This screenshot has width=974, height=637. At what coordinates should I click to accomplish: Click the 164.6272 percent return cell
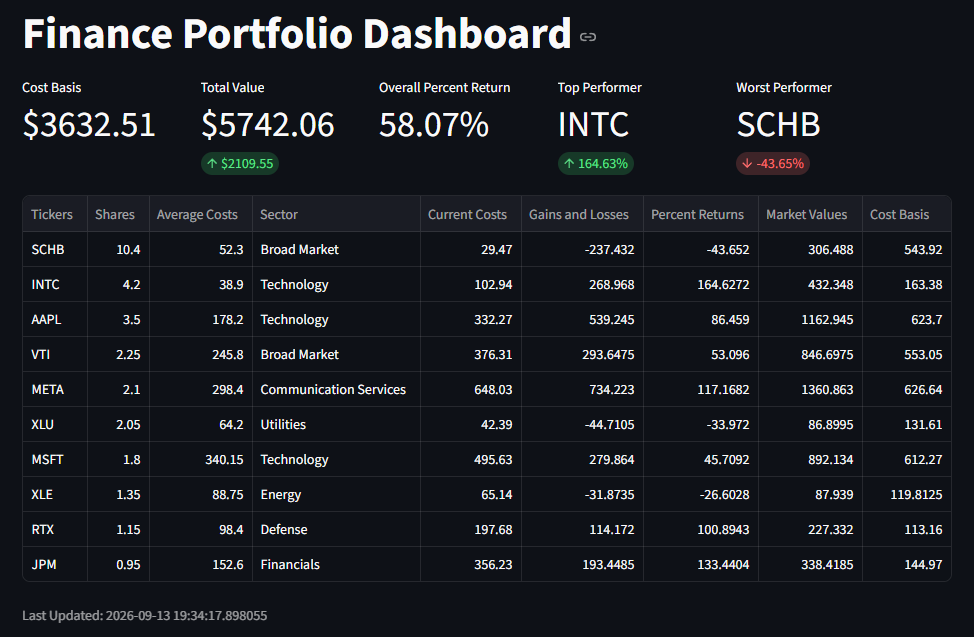click(x=701, y=285)
